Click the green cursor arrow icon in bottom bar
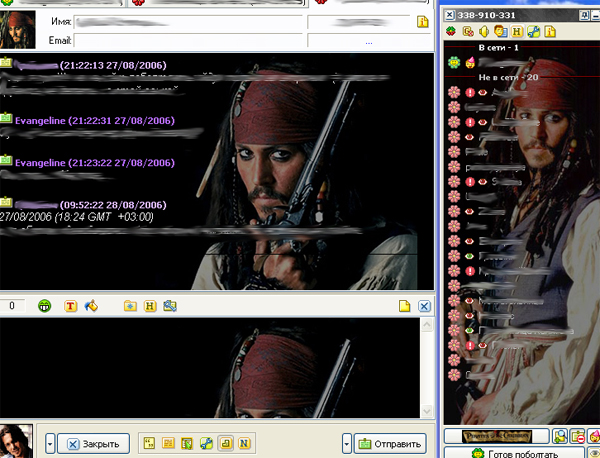600x458 pixels. (187, 443)
